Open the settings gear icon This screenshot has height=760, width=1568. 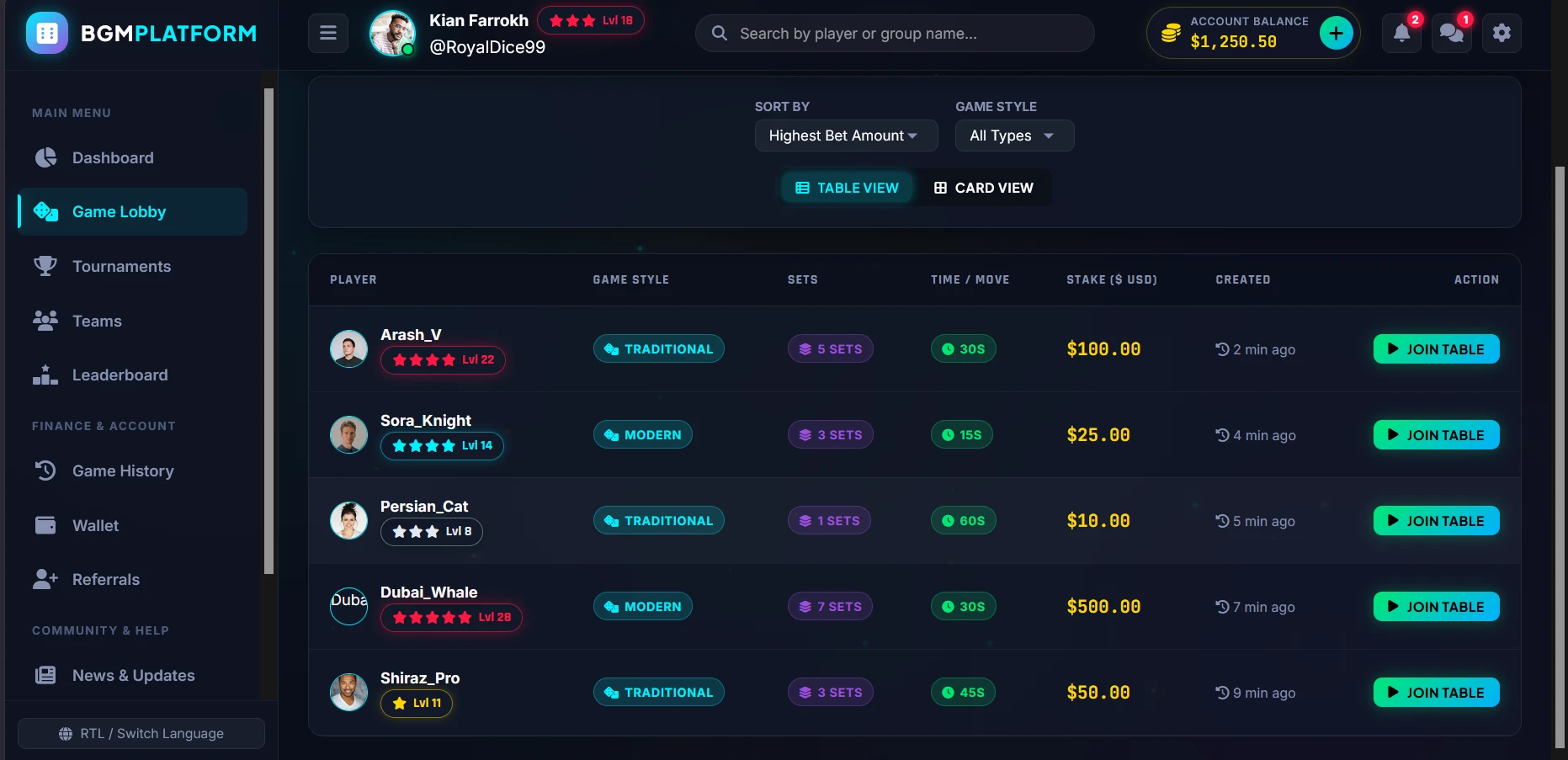(x=1502, y=34)
